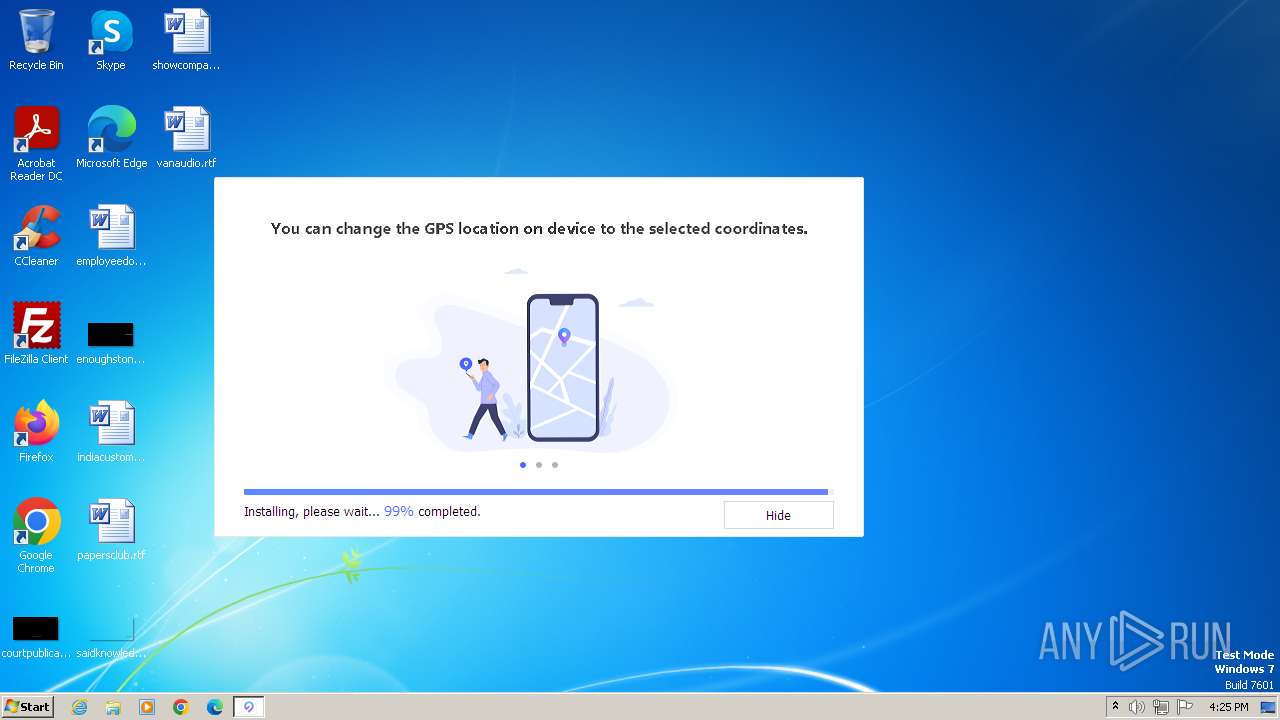
Task: Open the network tray icon
Action: click(1161, 707)
